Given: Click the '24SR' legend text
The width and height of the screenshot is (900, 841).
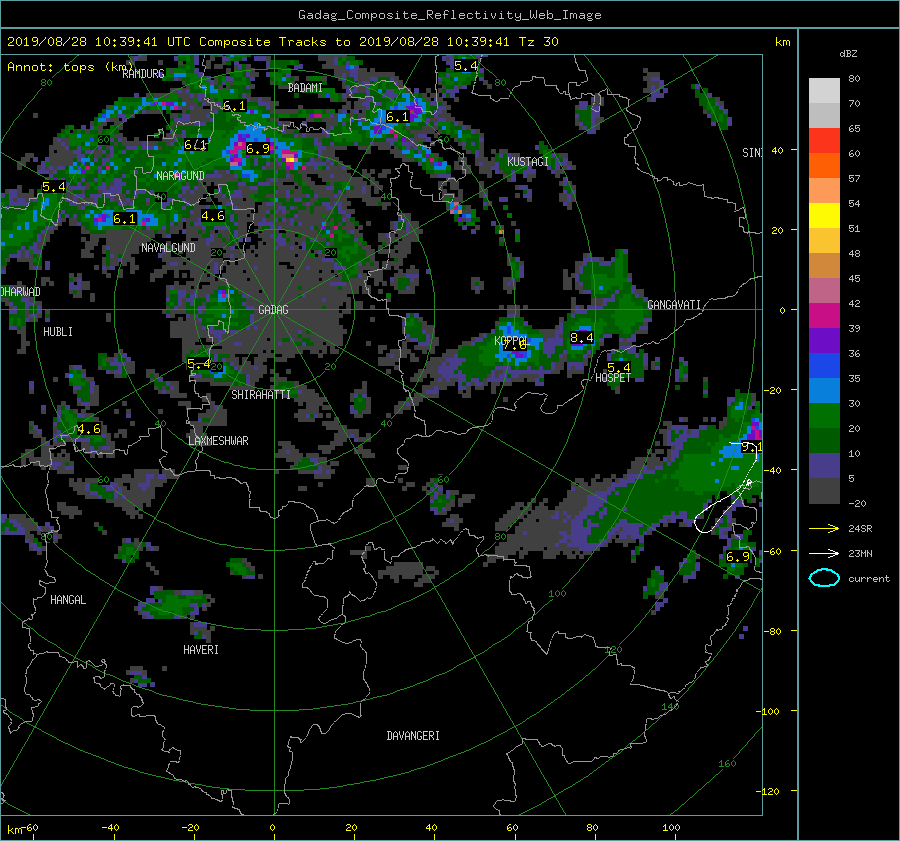Looking at the screenshot, I should pyautogui.click(x=860, y=529).
